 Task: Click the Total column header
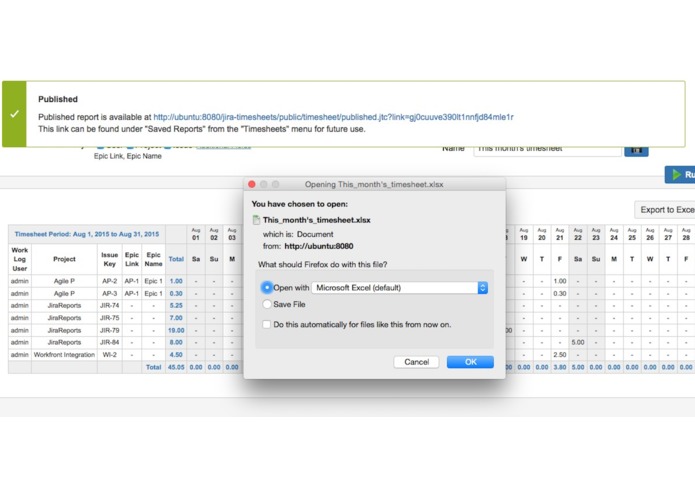click(176, 259)
